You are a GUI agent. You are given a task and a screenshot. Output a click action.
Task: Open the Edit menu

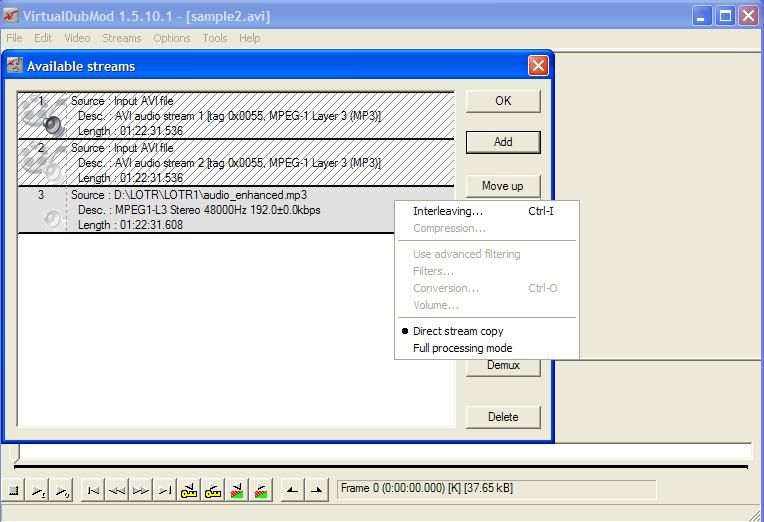coord(43,38)
